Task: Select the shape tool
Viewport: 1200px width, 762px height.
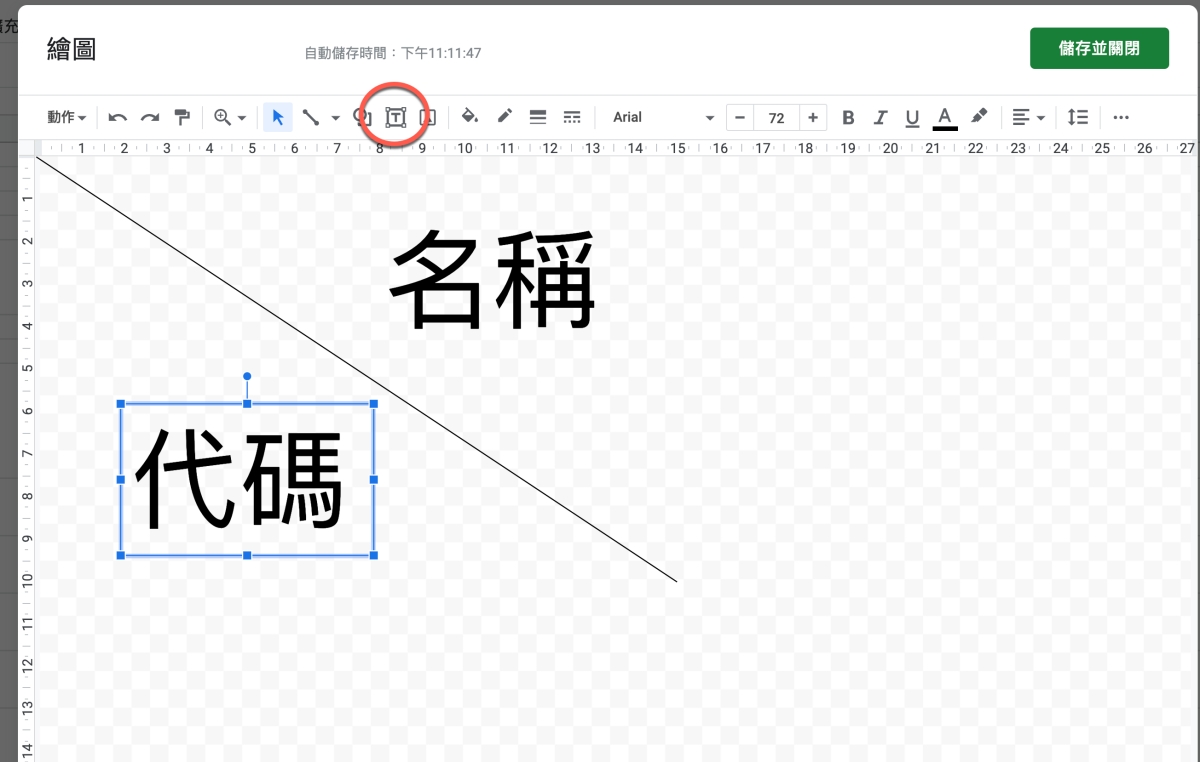Action: pos(363,118)
